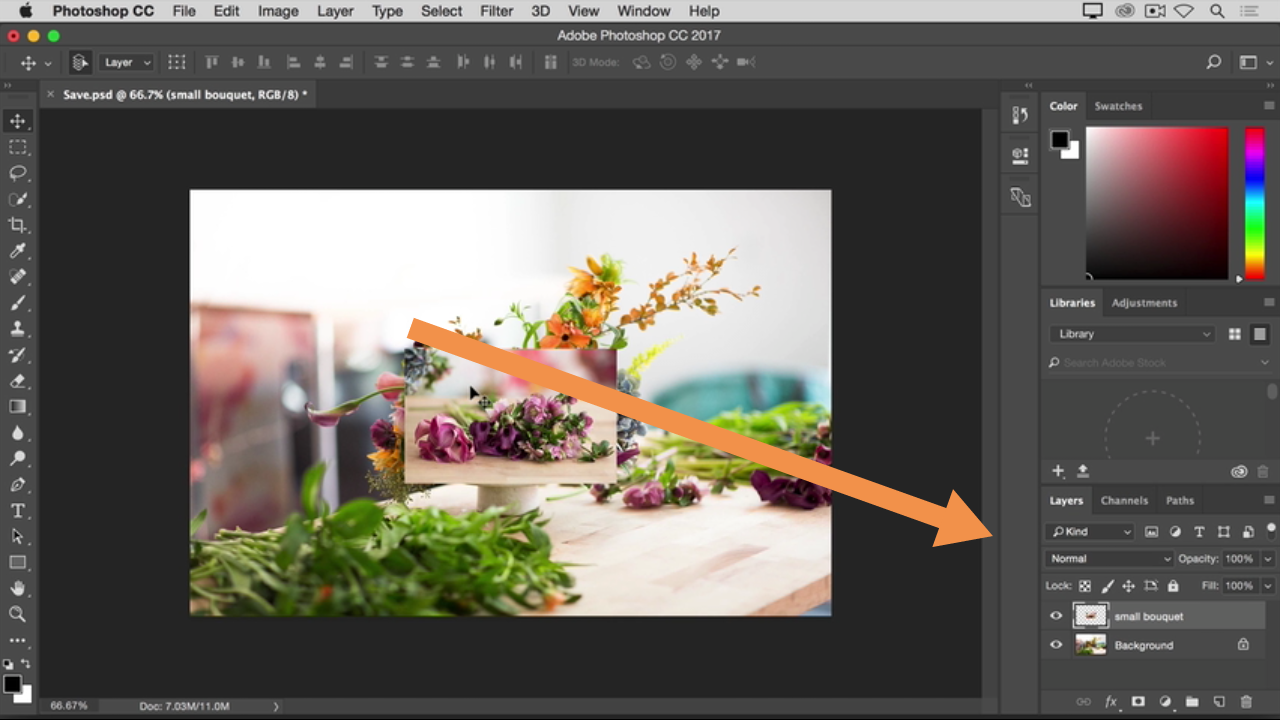The width and height of the screenshot is (1280, 720).
Task: Create a new layer using bottom icon
Action: 1219,702
